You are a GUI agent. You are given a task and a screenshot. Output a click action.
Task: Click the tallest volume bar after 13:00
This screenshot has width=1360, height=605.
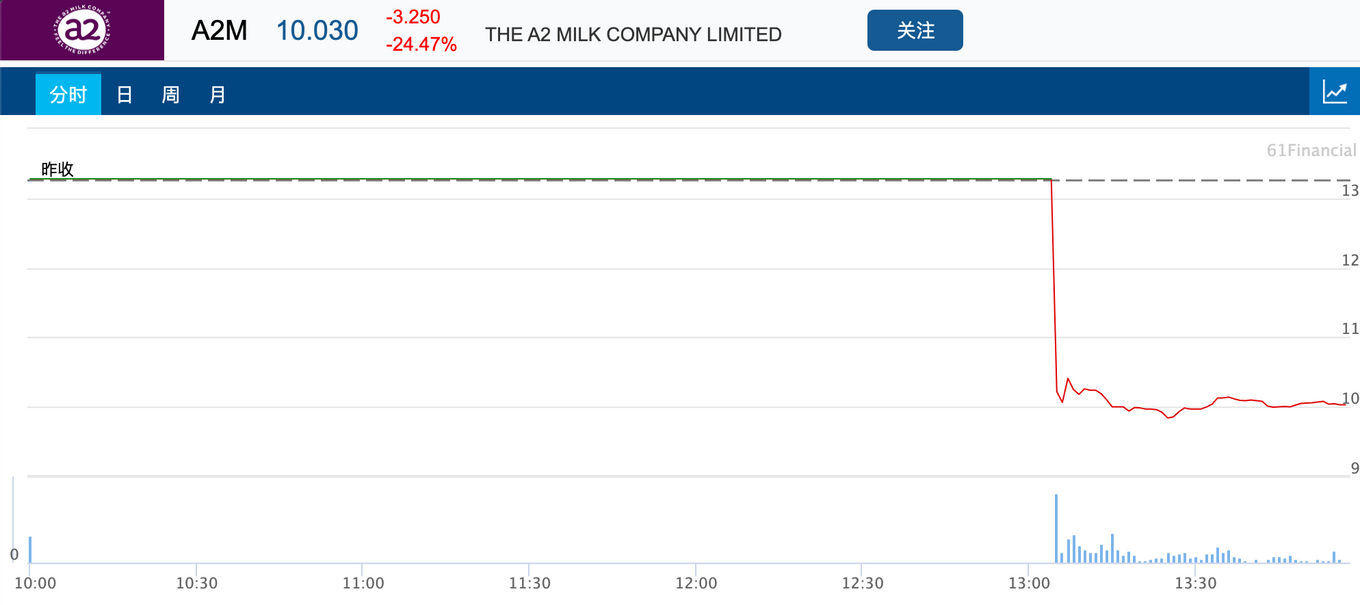click(1056, 529)
